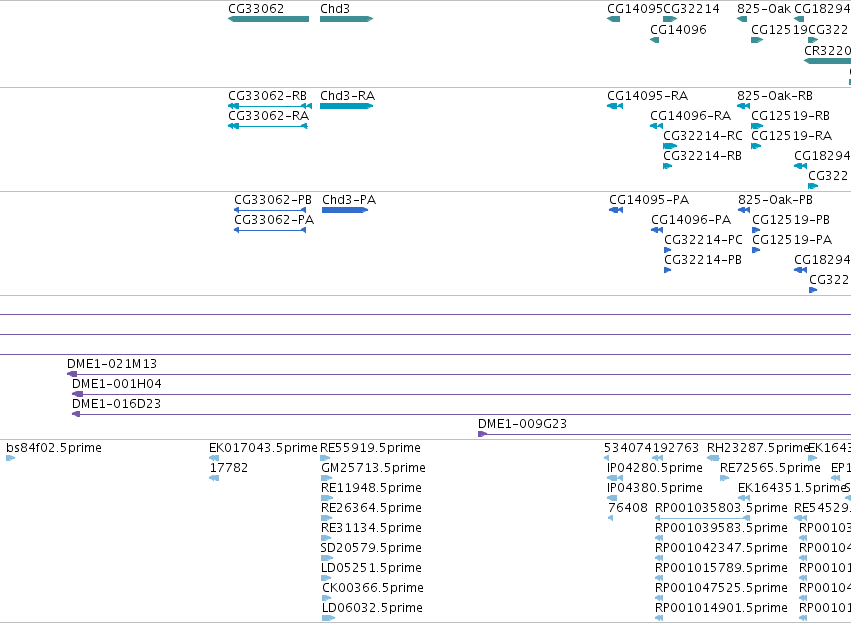Viewport: 851px width, 623px height.
Task: Select the CG14096-PA protein label
Action: tap(691, 220)
